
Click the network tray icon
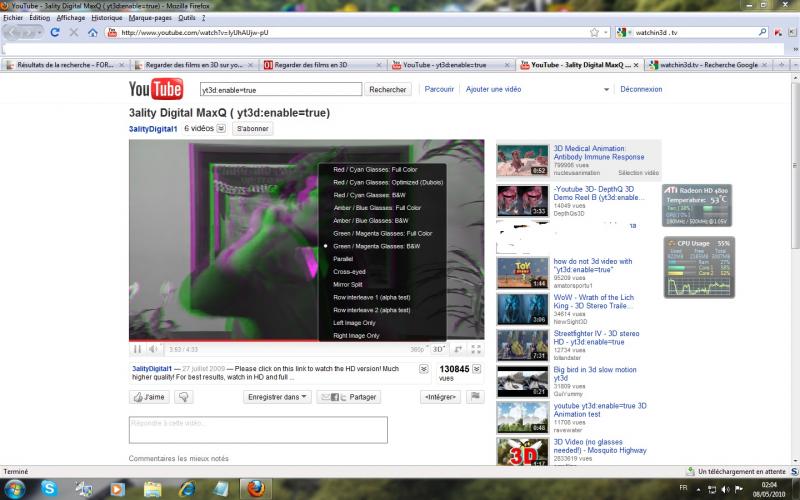pos(712,489)
